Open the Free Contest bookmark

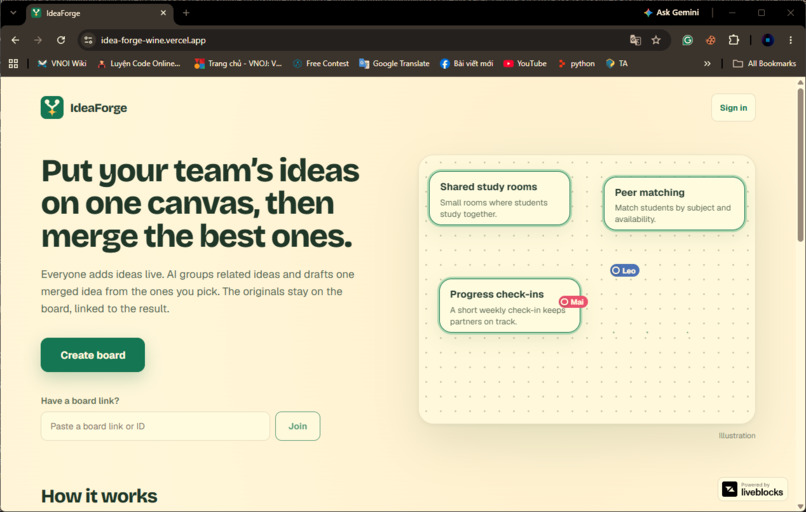(321, 63)
